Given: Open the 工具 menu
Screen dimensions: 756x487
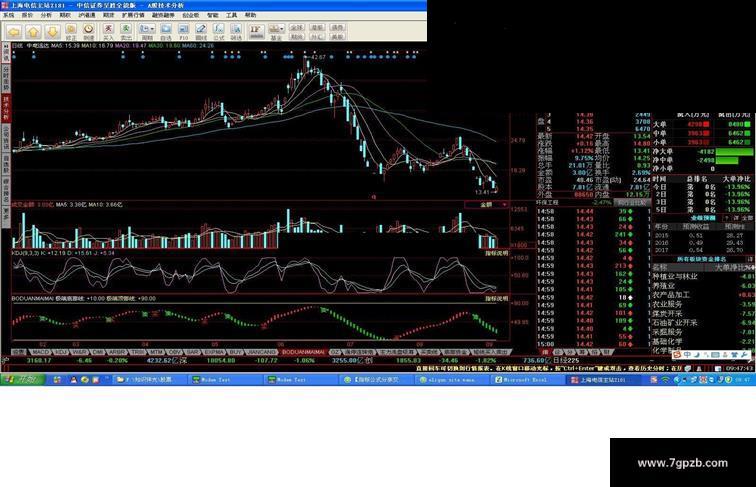Looking at the screenshot, I should (x=231, y=15).
